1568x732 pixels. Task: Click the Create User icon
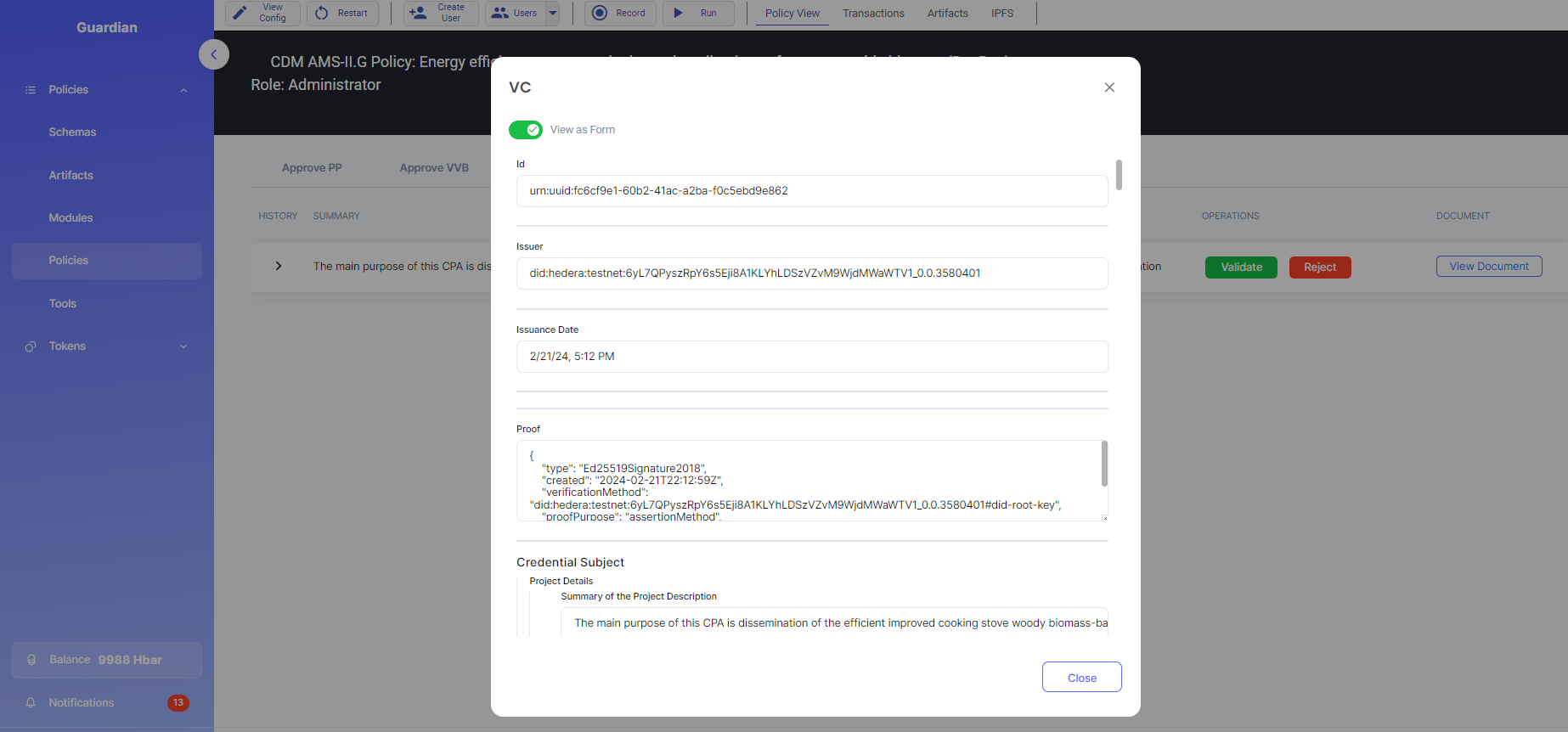[418, 13]
